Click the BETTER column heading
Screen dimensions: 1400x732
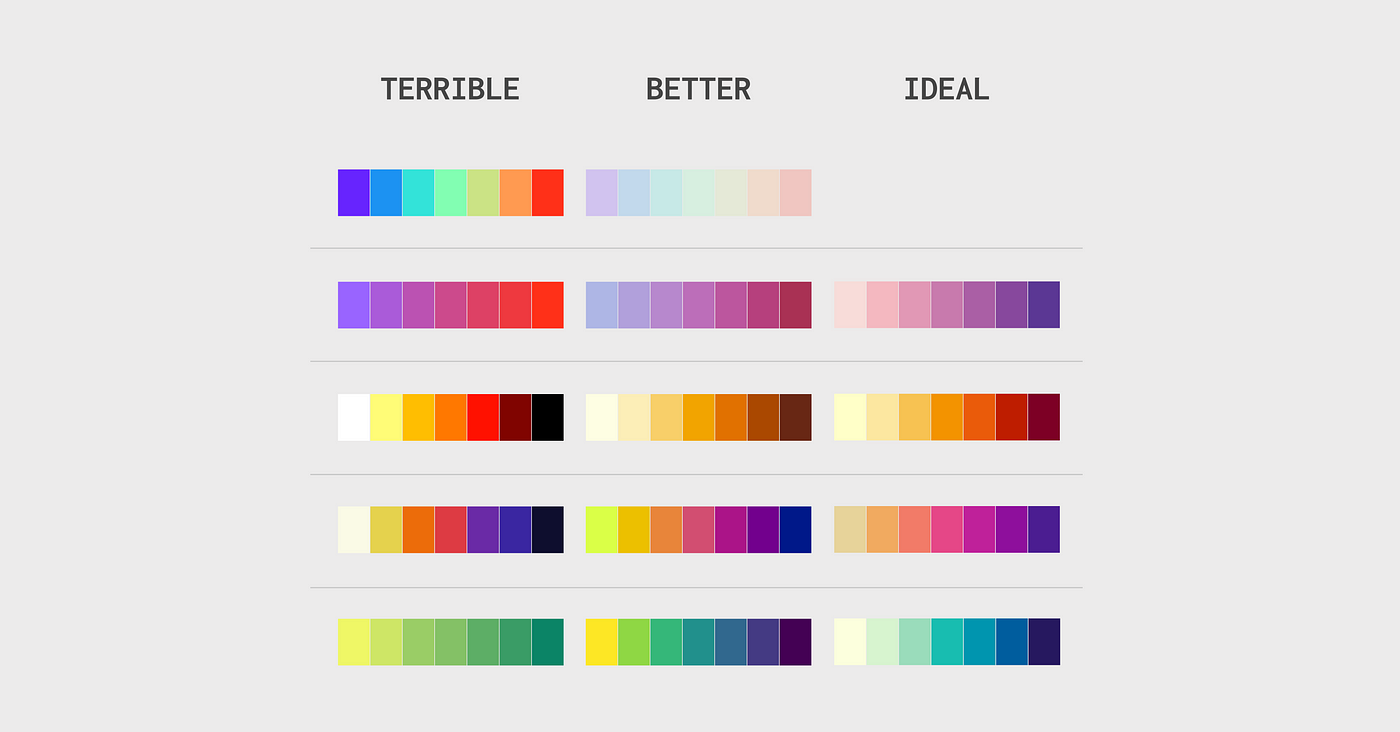tap(698, 89)
